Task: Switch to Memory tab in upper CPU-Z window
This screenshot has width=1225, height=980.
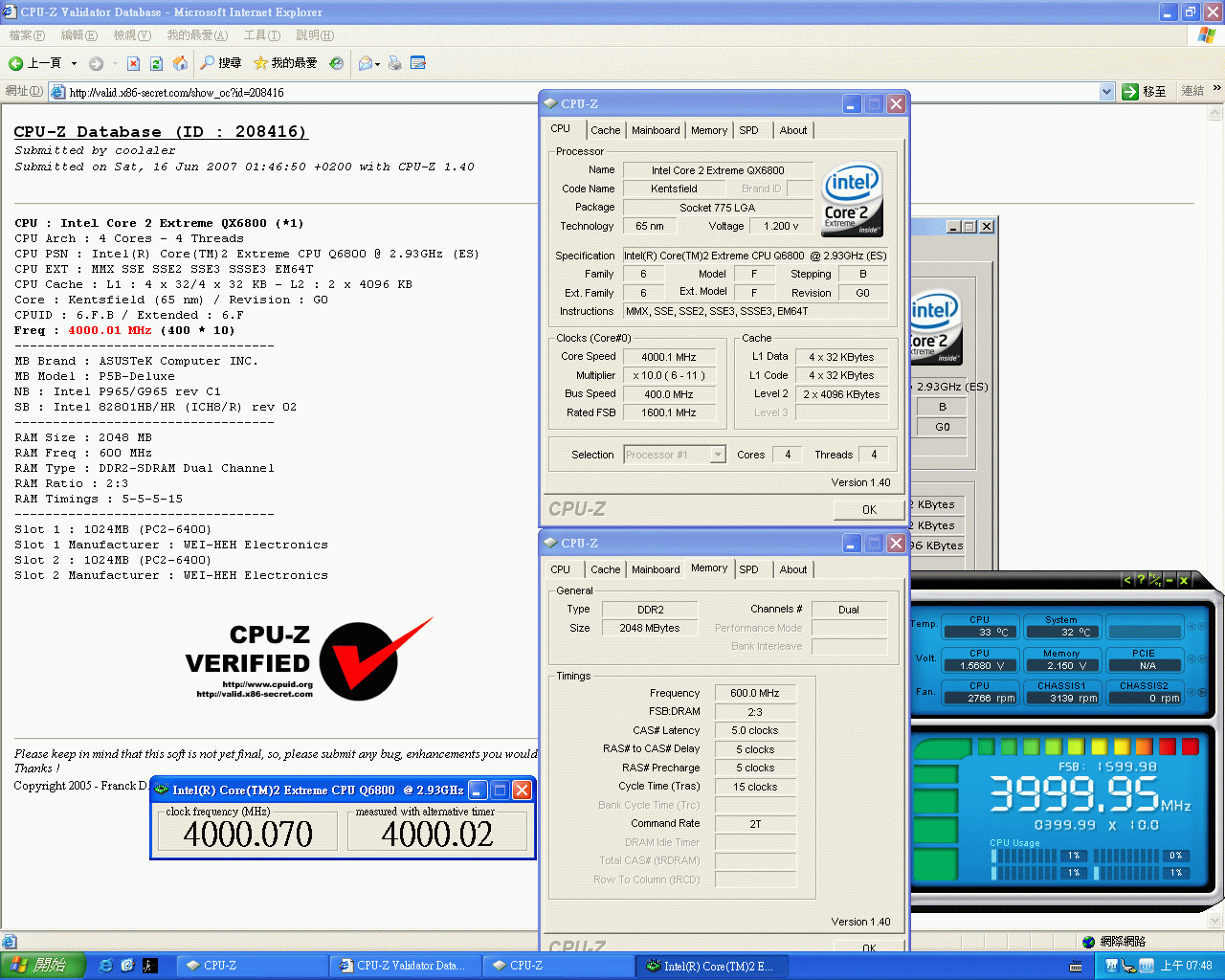Action: coord(709,130)
